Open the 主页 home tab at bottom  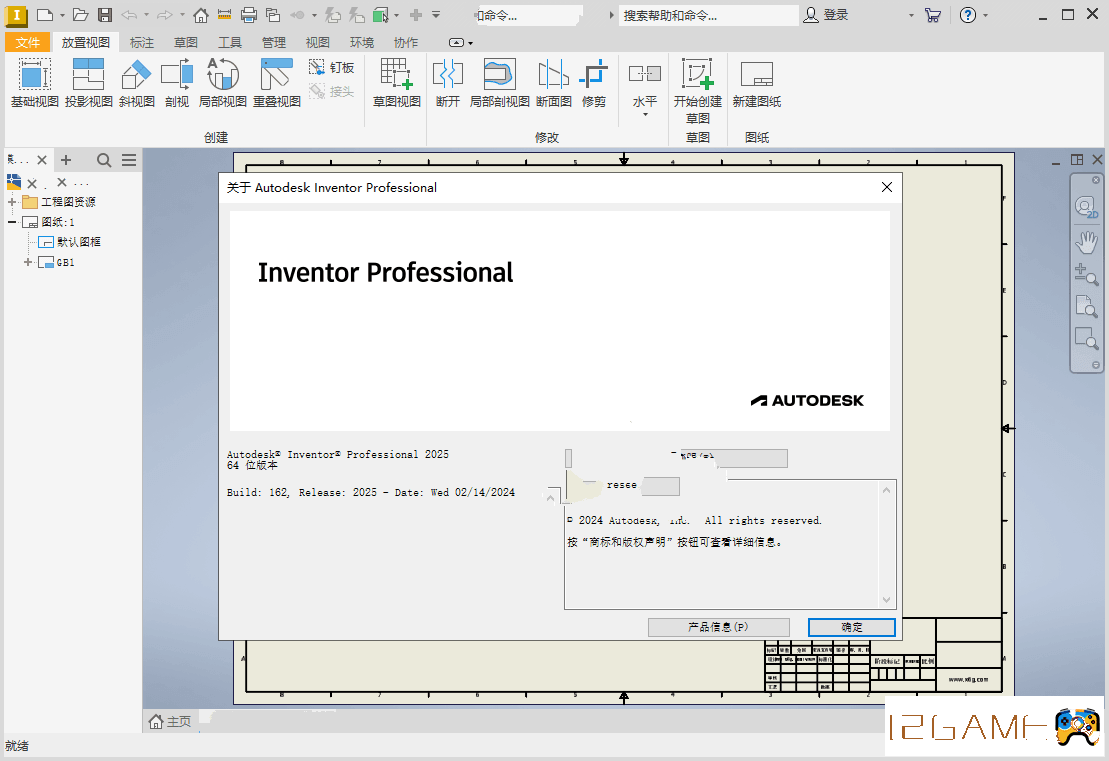pos(170,721)
